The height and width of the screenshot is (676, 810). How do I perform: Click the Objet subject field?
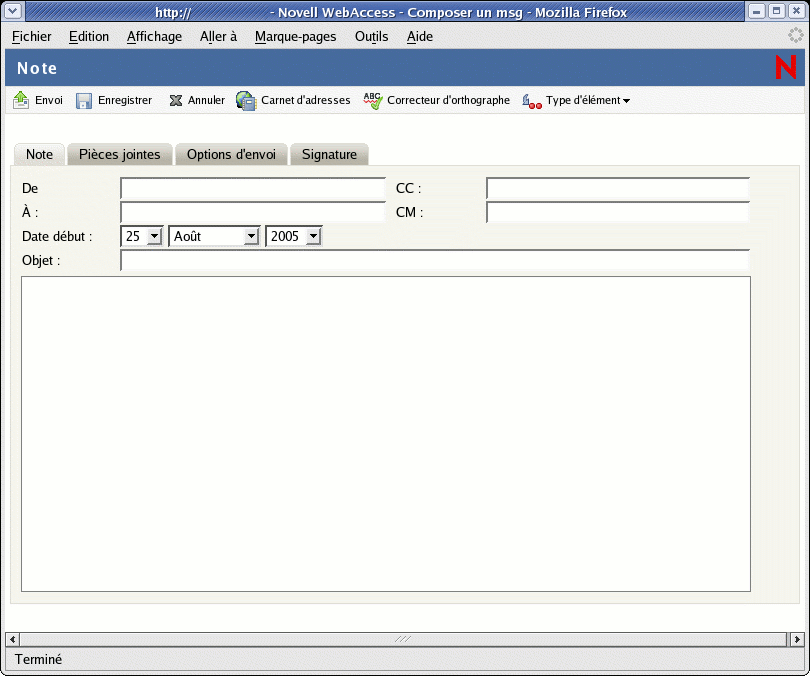pos(435,260)
